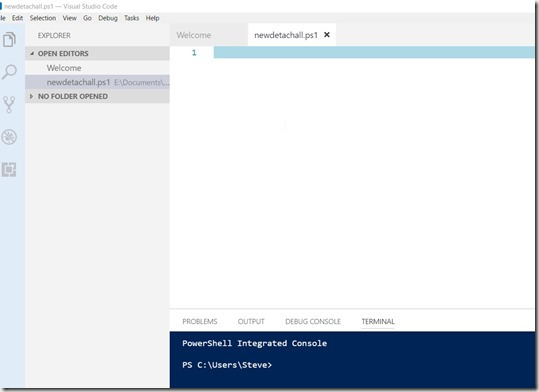Click the PS C:\Users\Steve> terminal prompt

pyautogui.click(x=227, y=365)
